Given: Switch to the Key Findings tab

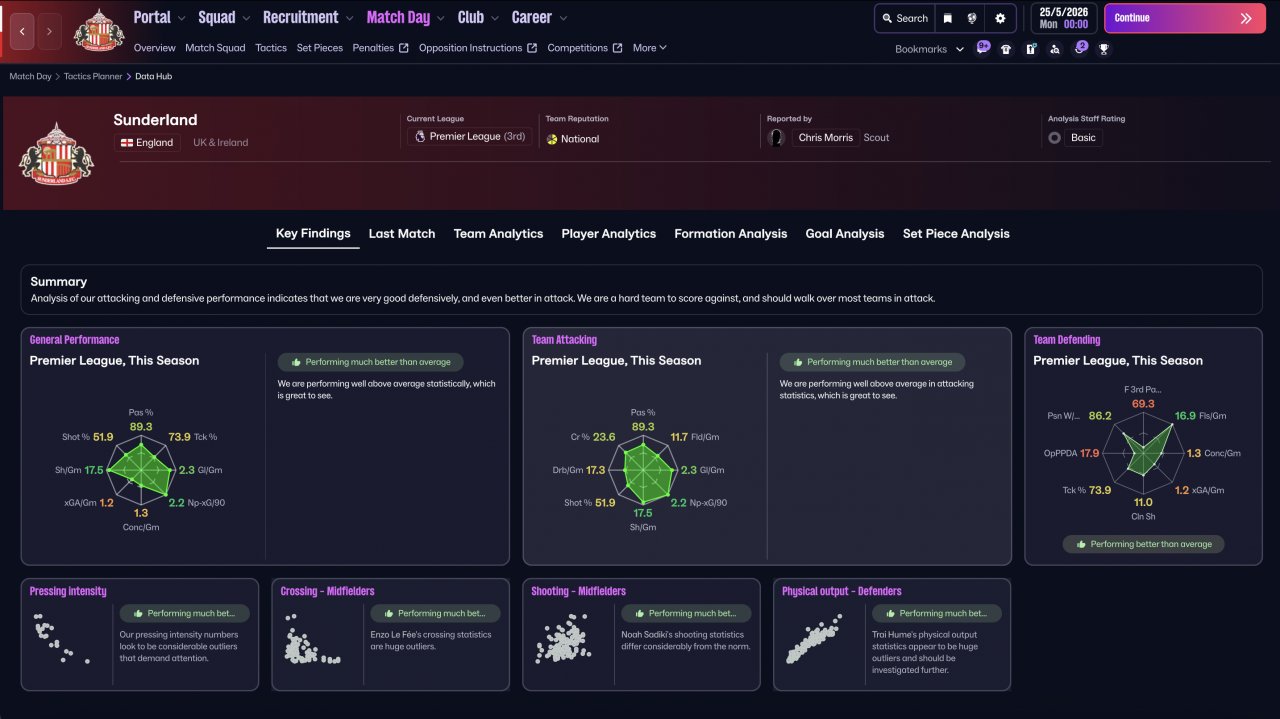Looking at the screenshot, I should click(313, 234).
